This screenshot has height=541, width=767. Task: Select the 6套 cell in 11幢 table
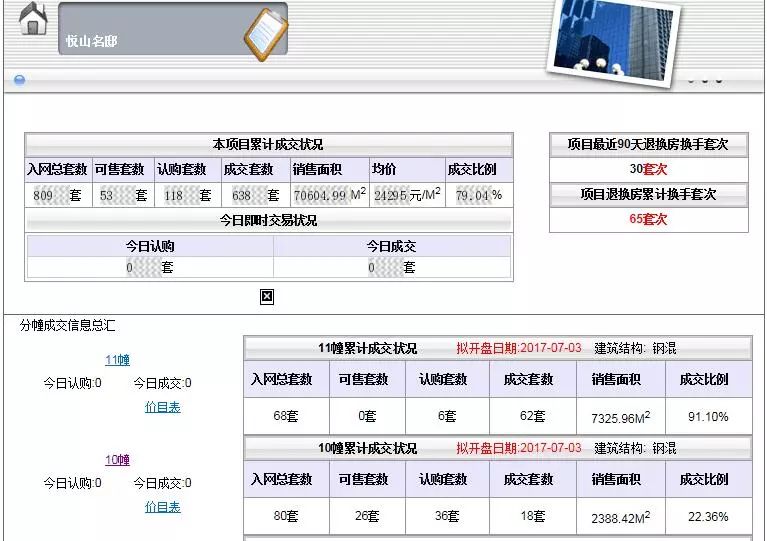447,416
